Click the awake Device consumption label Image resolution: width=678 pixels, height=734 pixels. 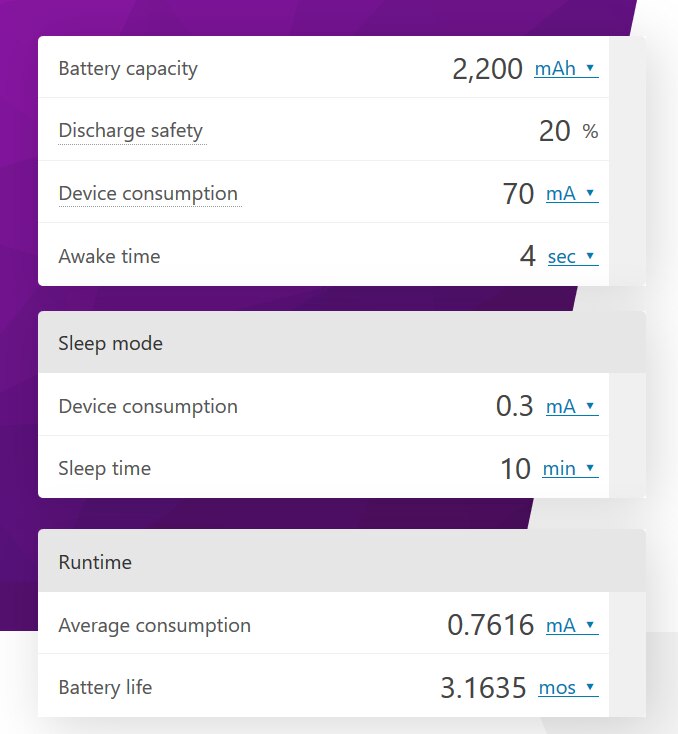coord(148,193)
